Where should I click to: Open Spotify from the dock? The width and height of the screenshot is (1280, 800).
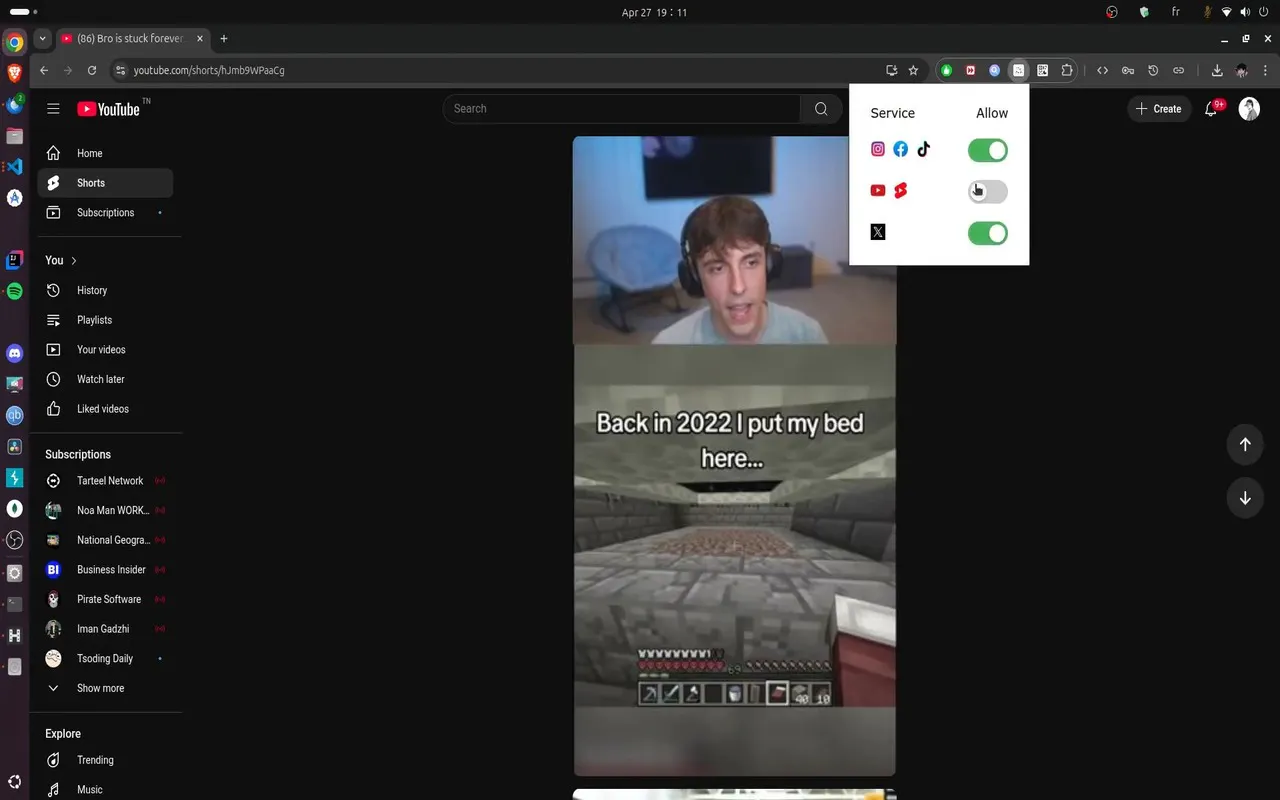[x=14, y=292]
